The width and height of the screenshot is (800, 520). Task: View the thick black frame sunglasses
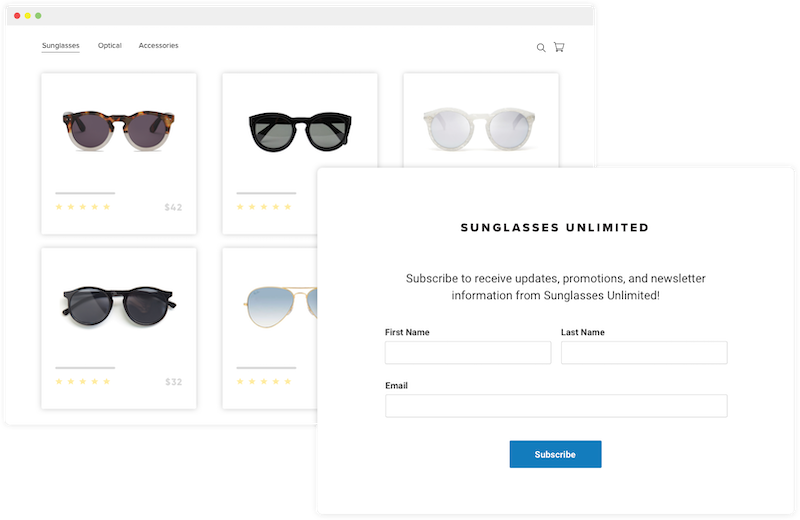pos(300,131)
